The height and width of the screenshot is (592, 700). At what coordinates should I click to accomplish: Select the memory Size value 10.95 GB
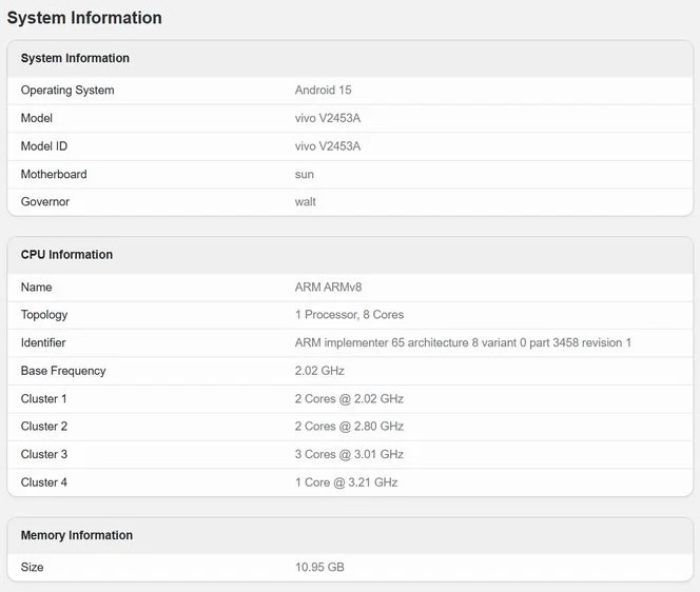click(x=320, y=567)
